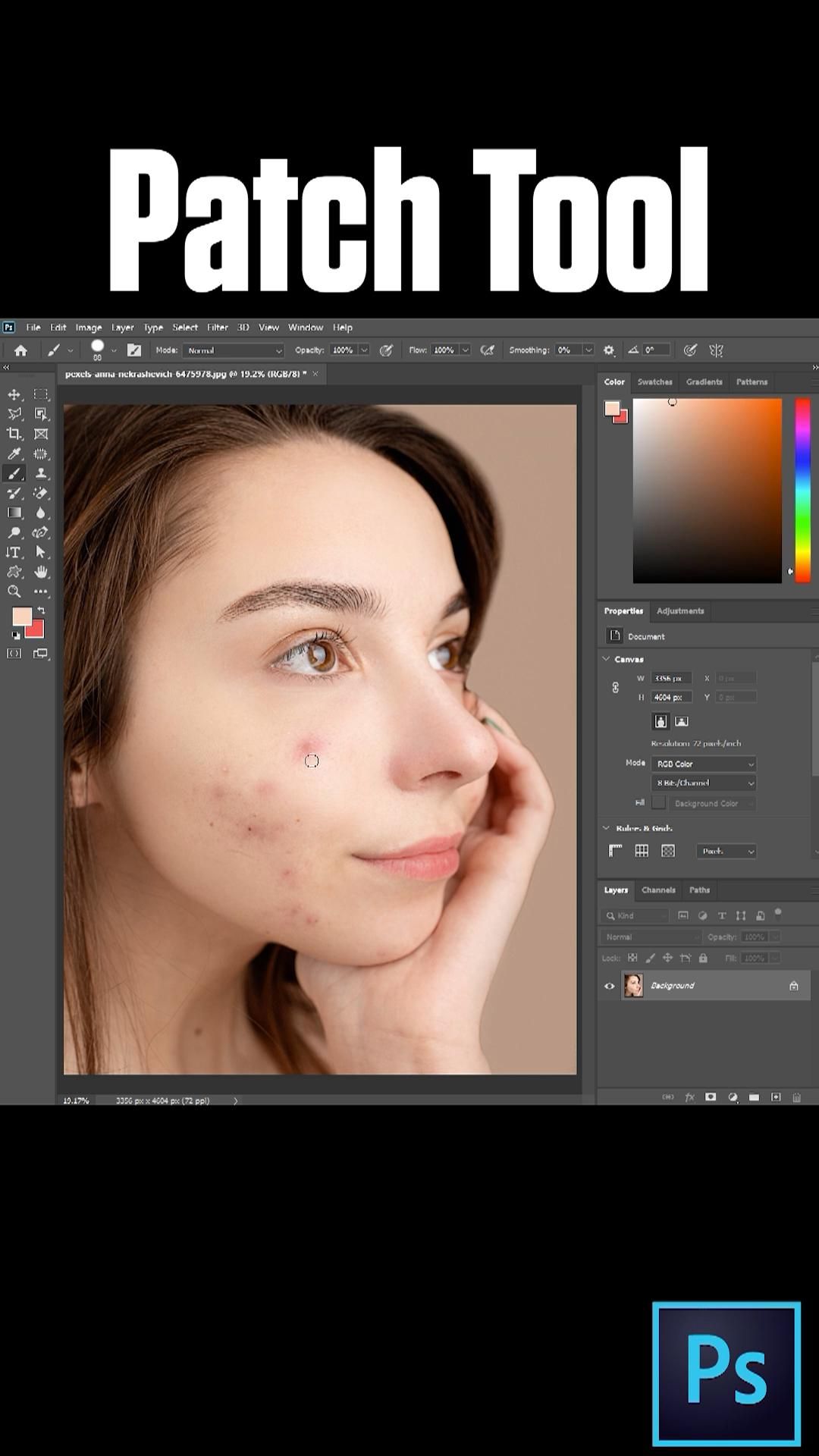Select the Zoom tool

coord(14,591)
